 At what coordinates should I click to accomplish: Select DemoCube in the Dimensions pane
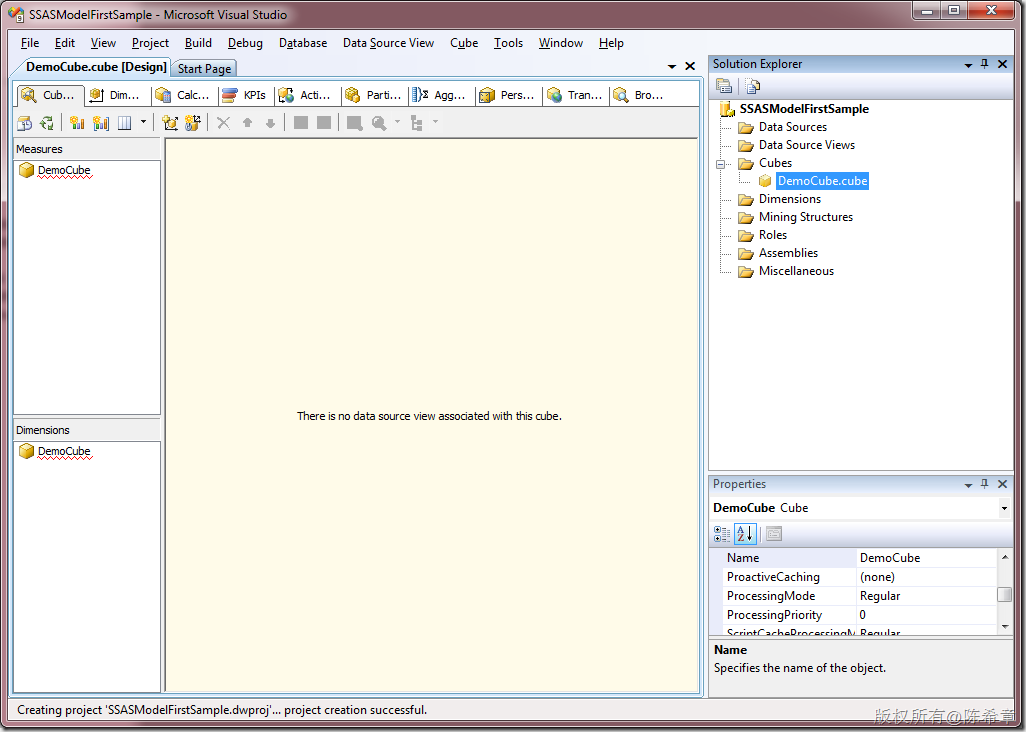[x=64, y=451]
